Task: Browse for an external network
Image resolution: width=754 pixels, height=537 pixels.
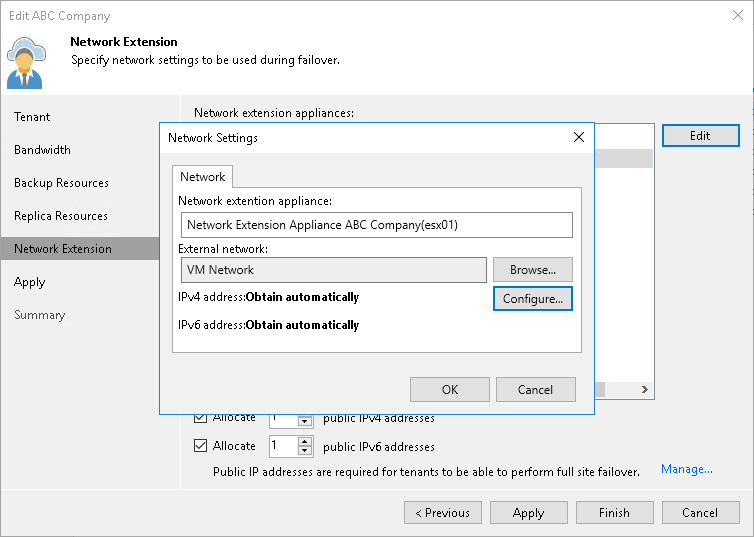Action: point(532,270)
